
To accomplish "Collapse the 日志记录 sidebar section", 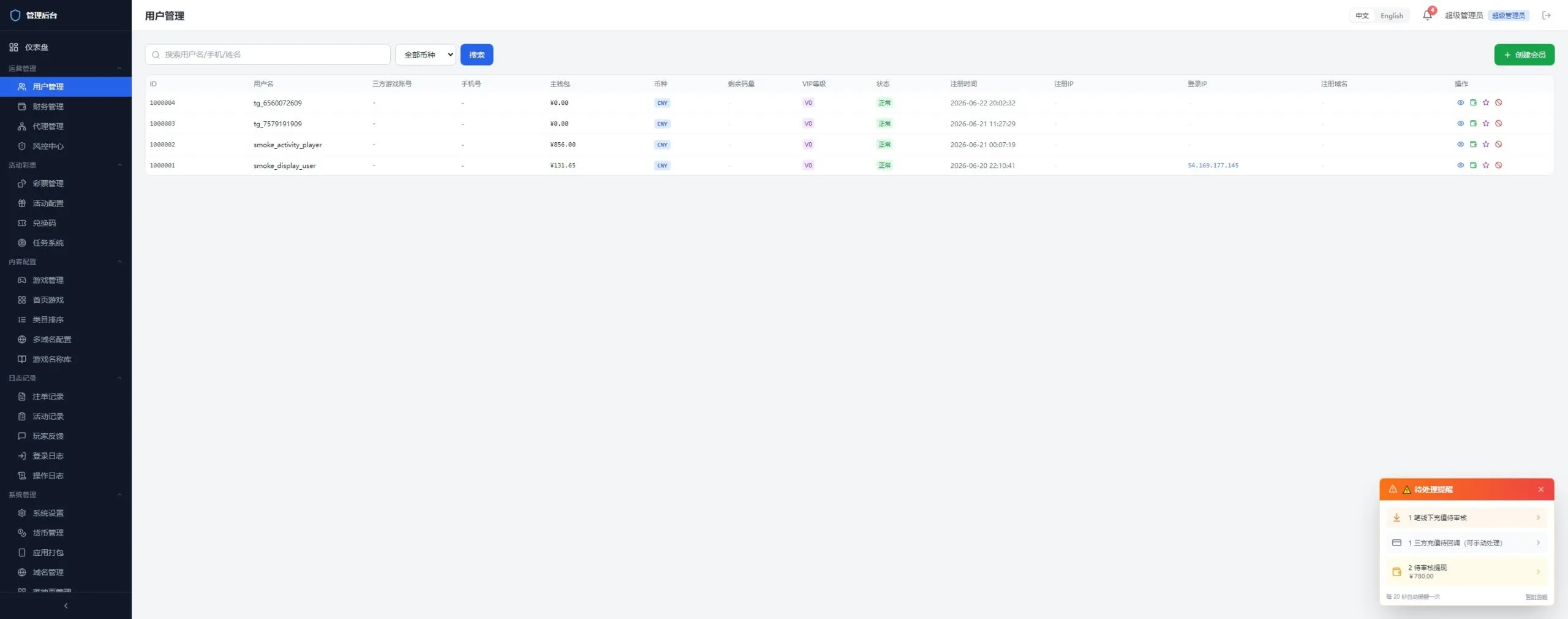I will pos(119,378).
